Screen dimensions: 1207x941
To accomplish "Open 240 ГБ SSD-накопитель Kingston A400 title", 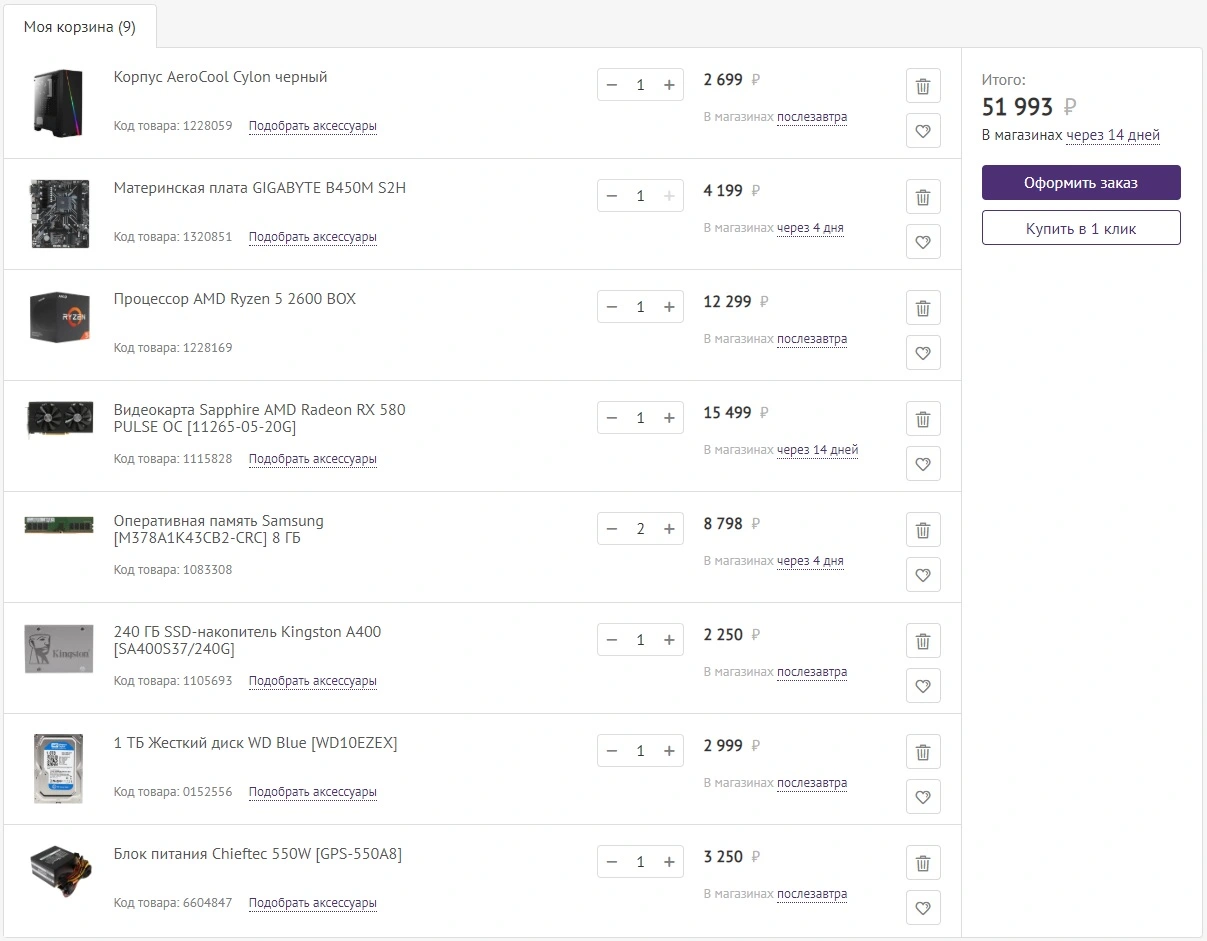I will pyautogui.click(x=247, y=640).
